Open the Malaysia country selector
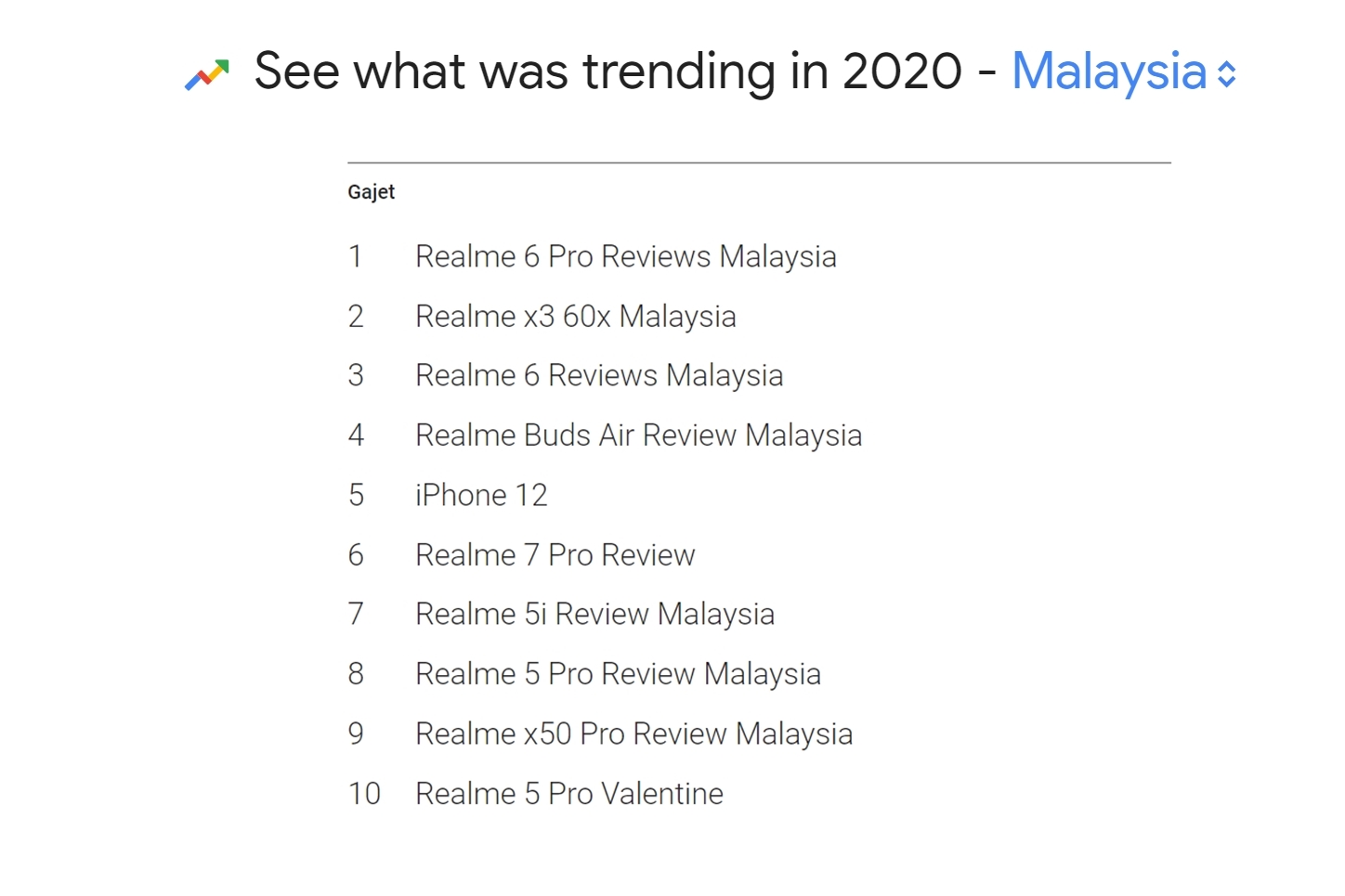 pos(1109,71)
